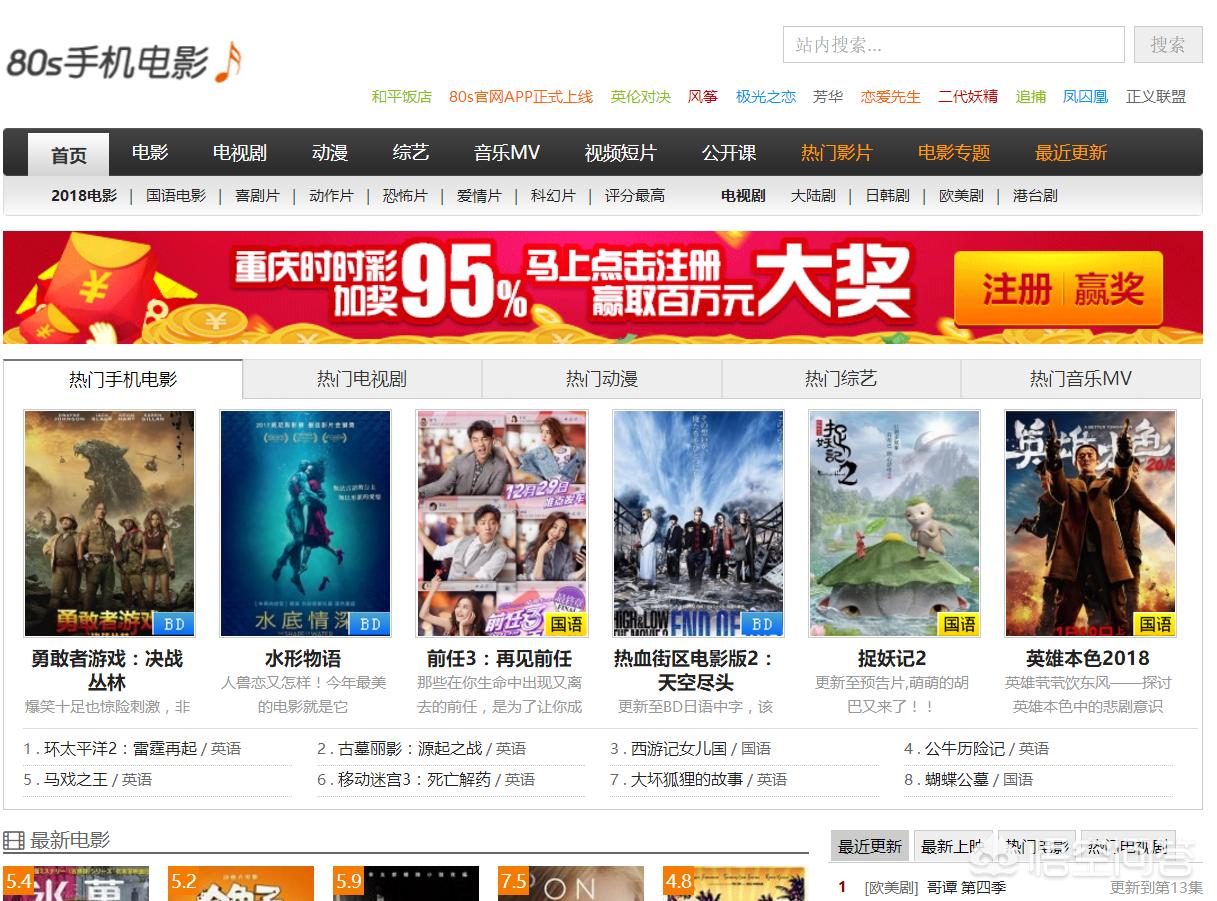Select the 港台剧 category link
The width and height of the screenshot is (1217, 901).
[x=1035, y=196]
